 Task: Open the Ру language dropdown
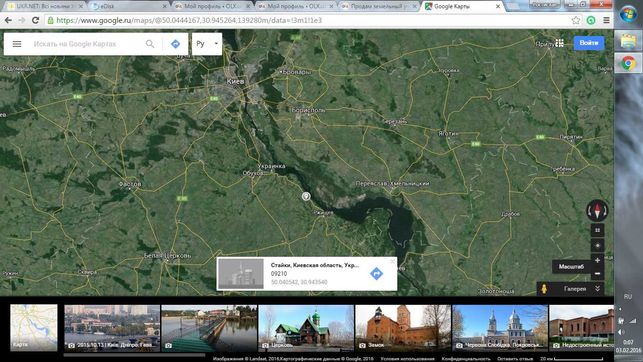[207, 44]
